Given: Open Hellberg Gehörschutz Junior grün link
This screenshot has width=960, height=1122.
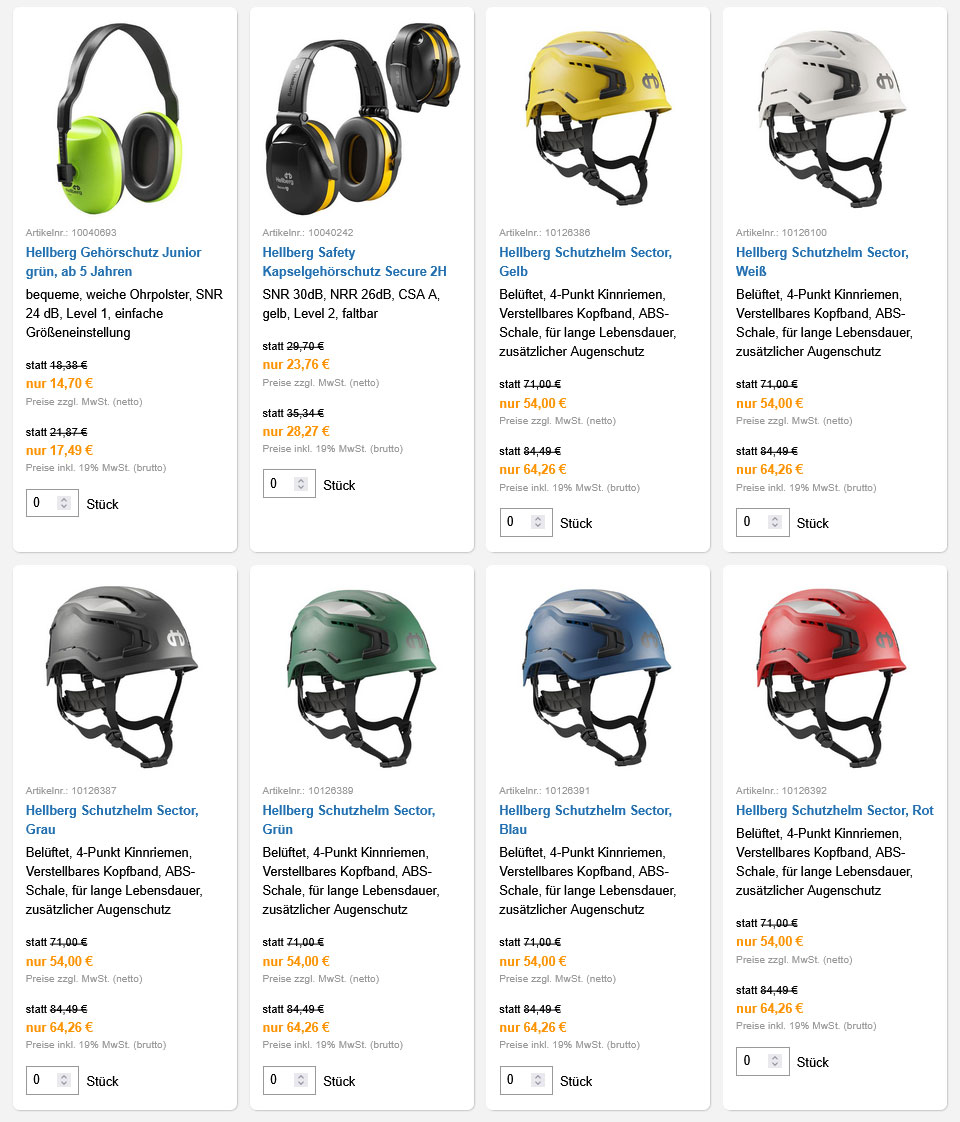Looking at the screenshot, I should coord(113,262).
